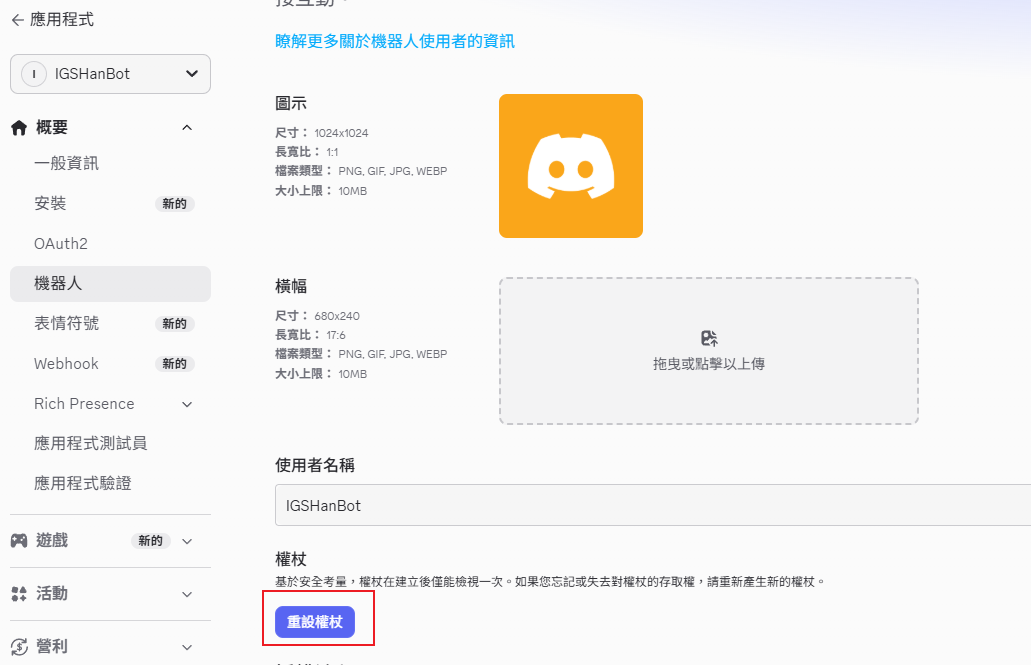Click 應用程式 back link text

click(62, 20)
